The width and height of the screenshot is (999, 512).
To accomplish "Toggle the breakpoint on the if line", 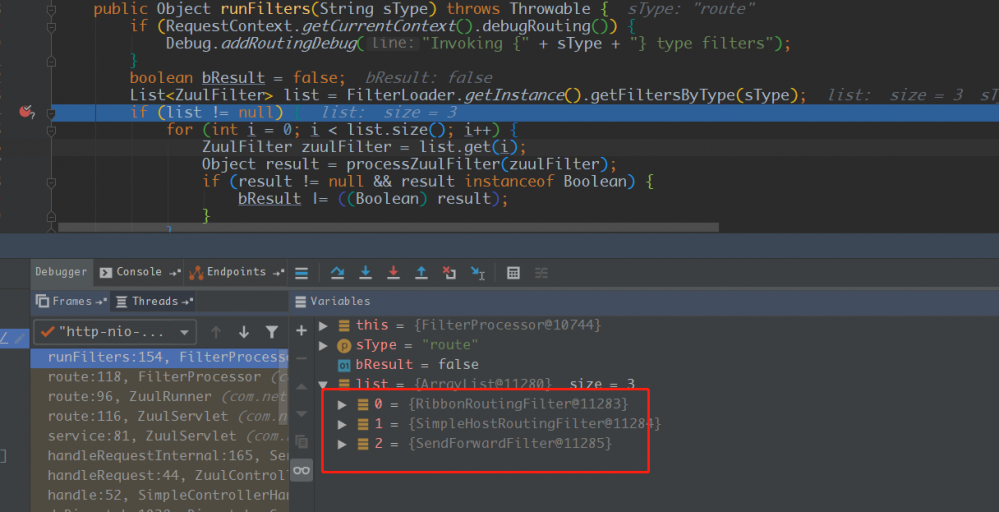I will tap(25, 112).
